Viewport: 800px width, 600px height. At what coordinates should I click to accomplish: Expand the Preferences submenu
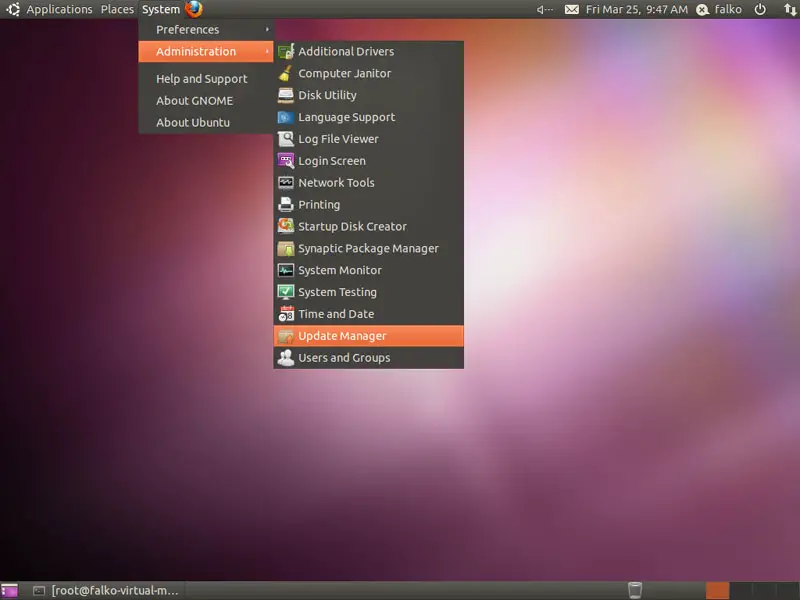[x=206, y=30]
